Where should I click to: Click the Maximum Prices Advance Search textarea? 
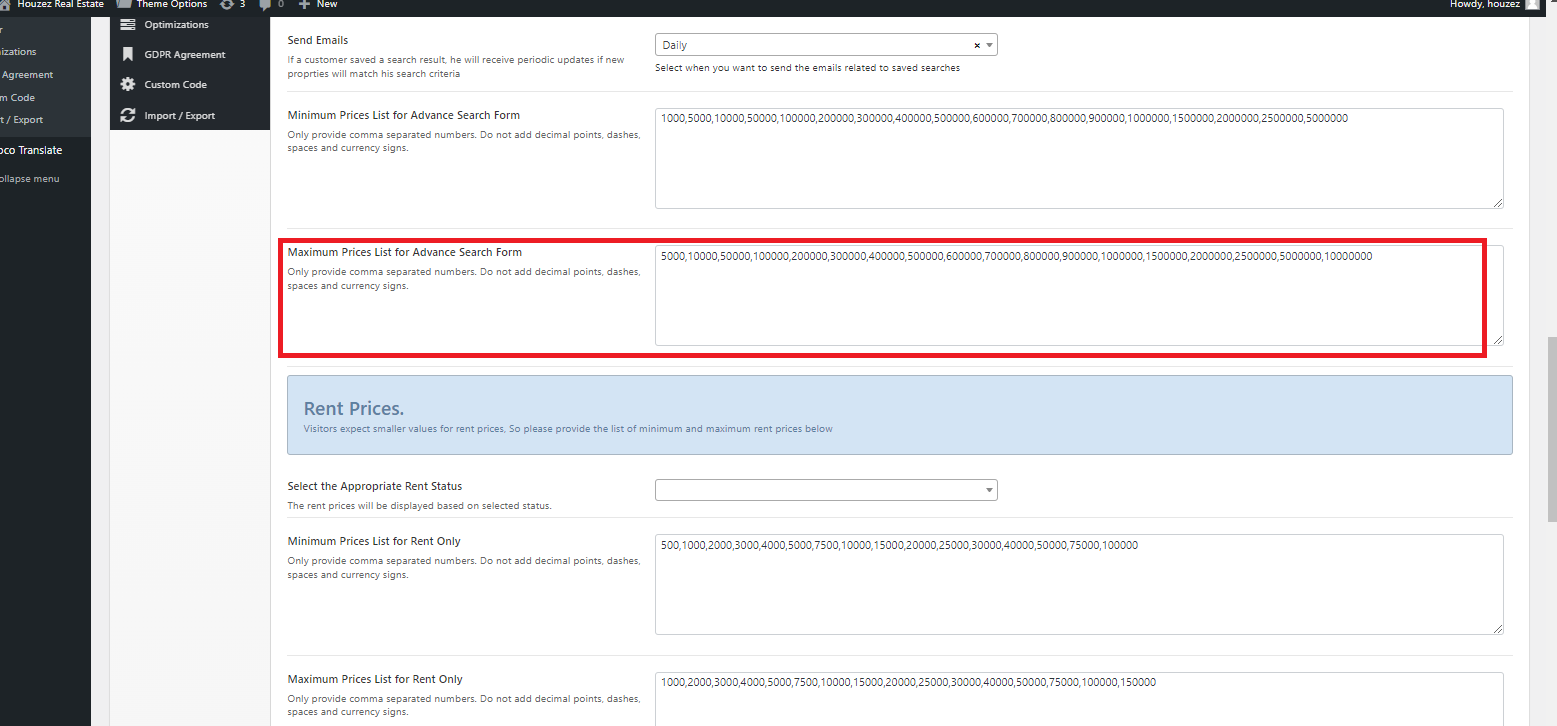point(1079,296)
